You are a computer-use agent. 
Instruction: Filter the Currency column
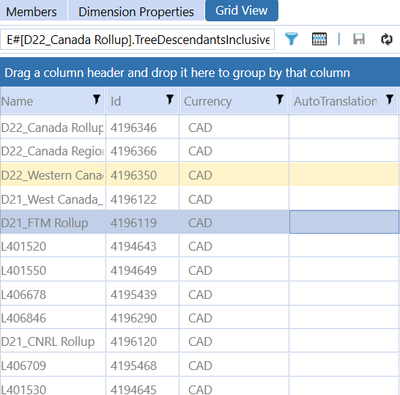tap(280, 99)
